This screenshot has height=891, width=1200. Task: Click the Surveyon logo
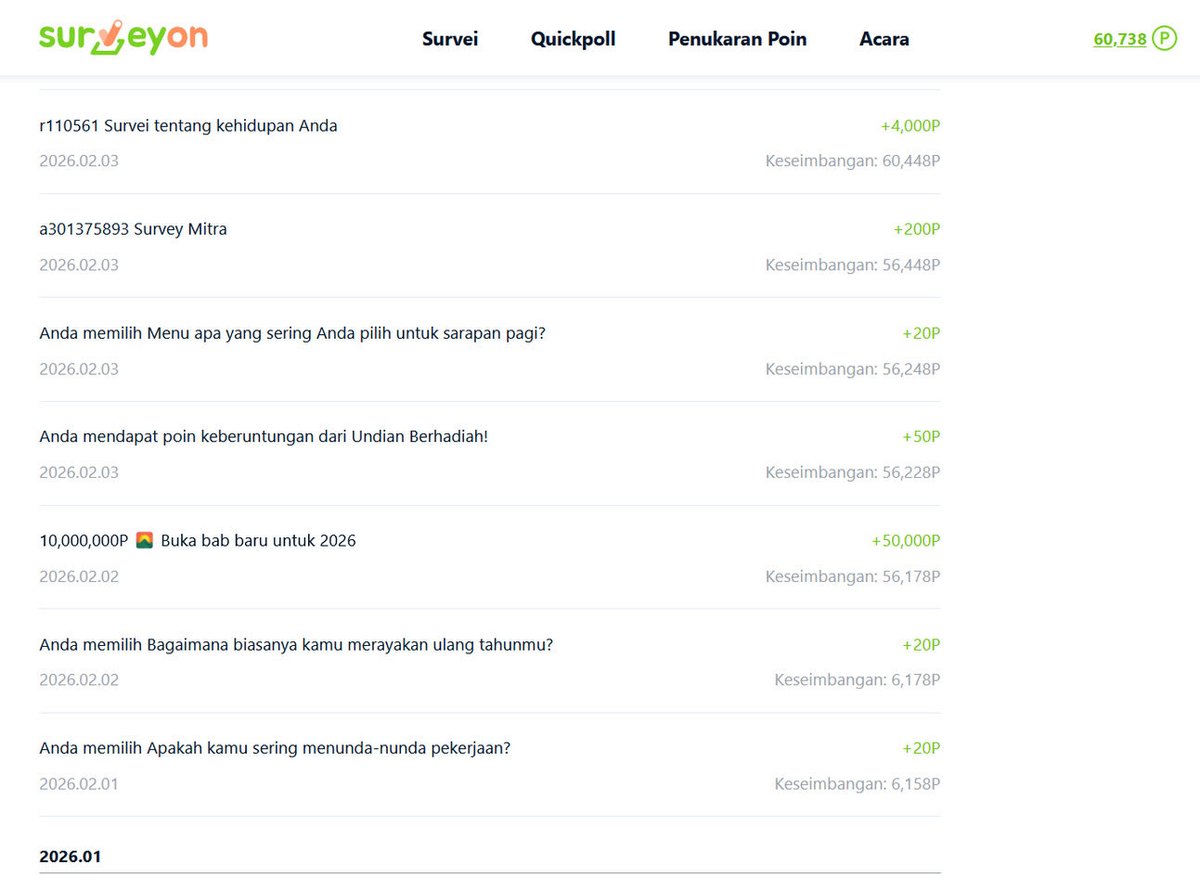pos(124,38)
